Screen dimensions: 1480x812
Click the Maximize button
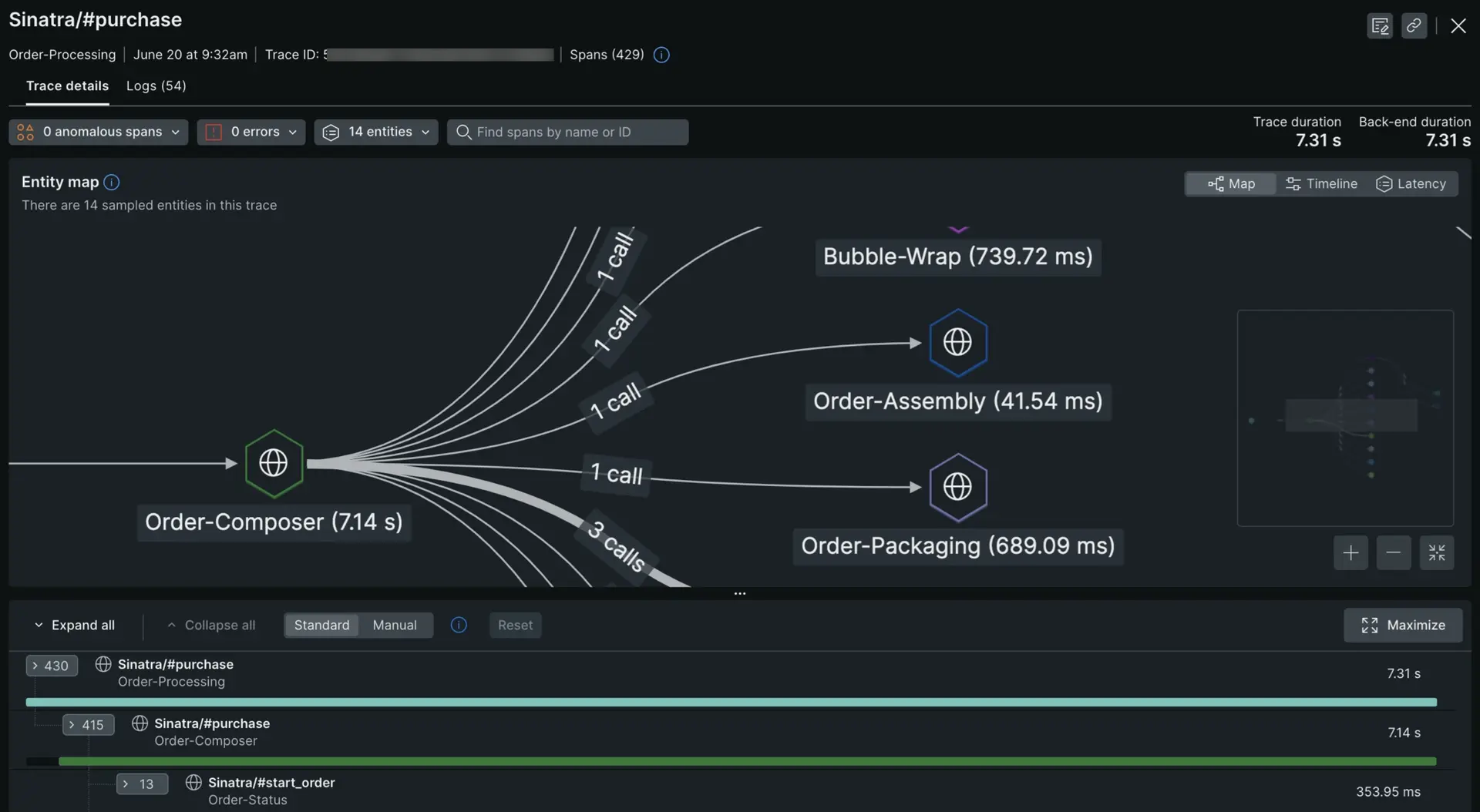[1402, 626]
